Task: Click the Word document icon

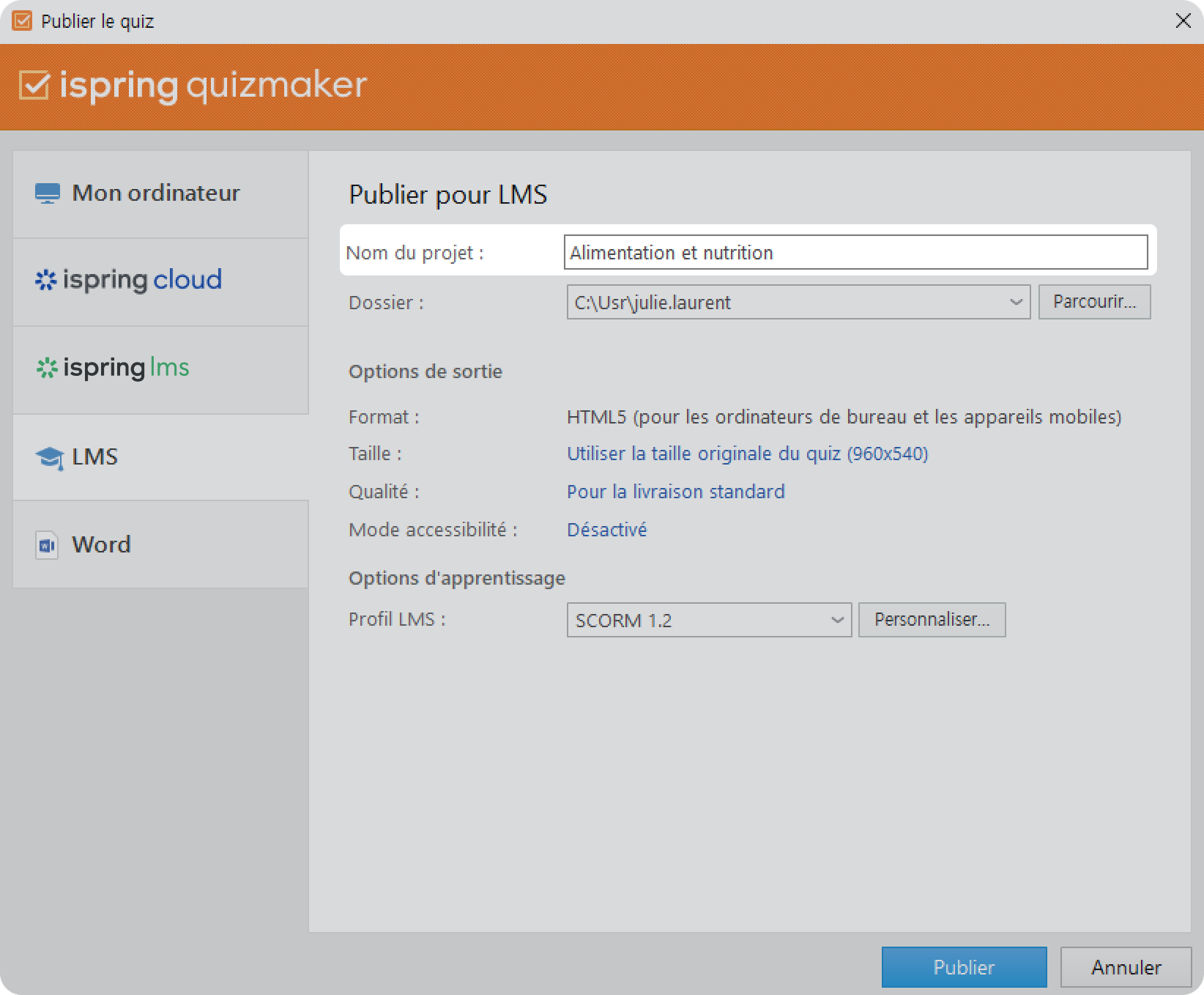Action: click(47, 545)
